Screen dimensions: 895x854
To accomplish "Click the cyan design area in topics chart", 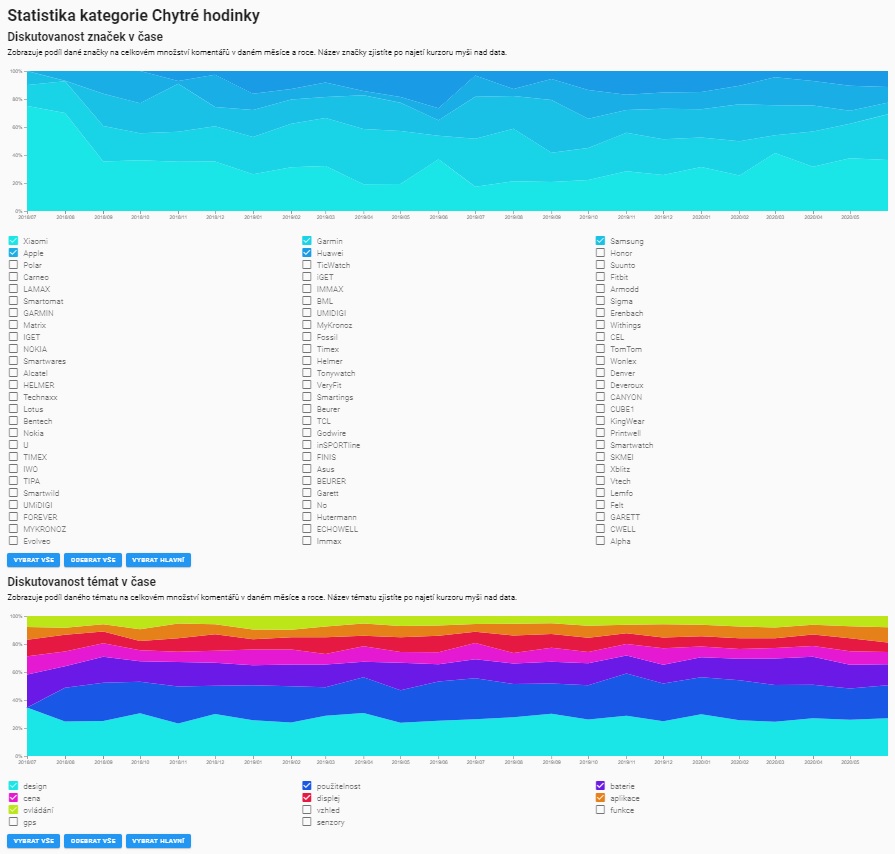I will point(457,739).
